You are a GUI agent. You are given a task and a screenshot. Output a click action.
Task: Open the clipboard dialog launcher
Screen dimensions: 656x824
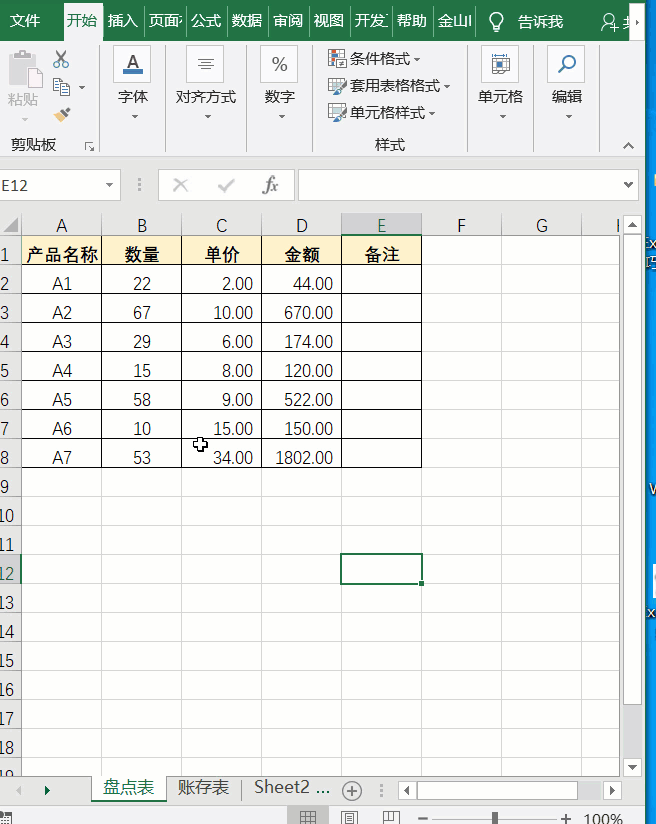pyautogui.click(x=89, y=147)
